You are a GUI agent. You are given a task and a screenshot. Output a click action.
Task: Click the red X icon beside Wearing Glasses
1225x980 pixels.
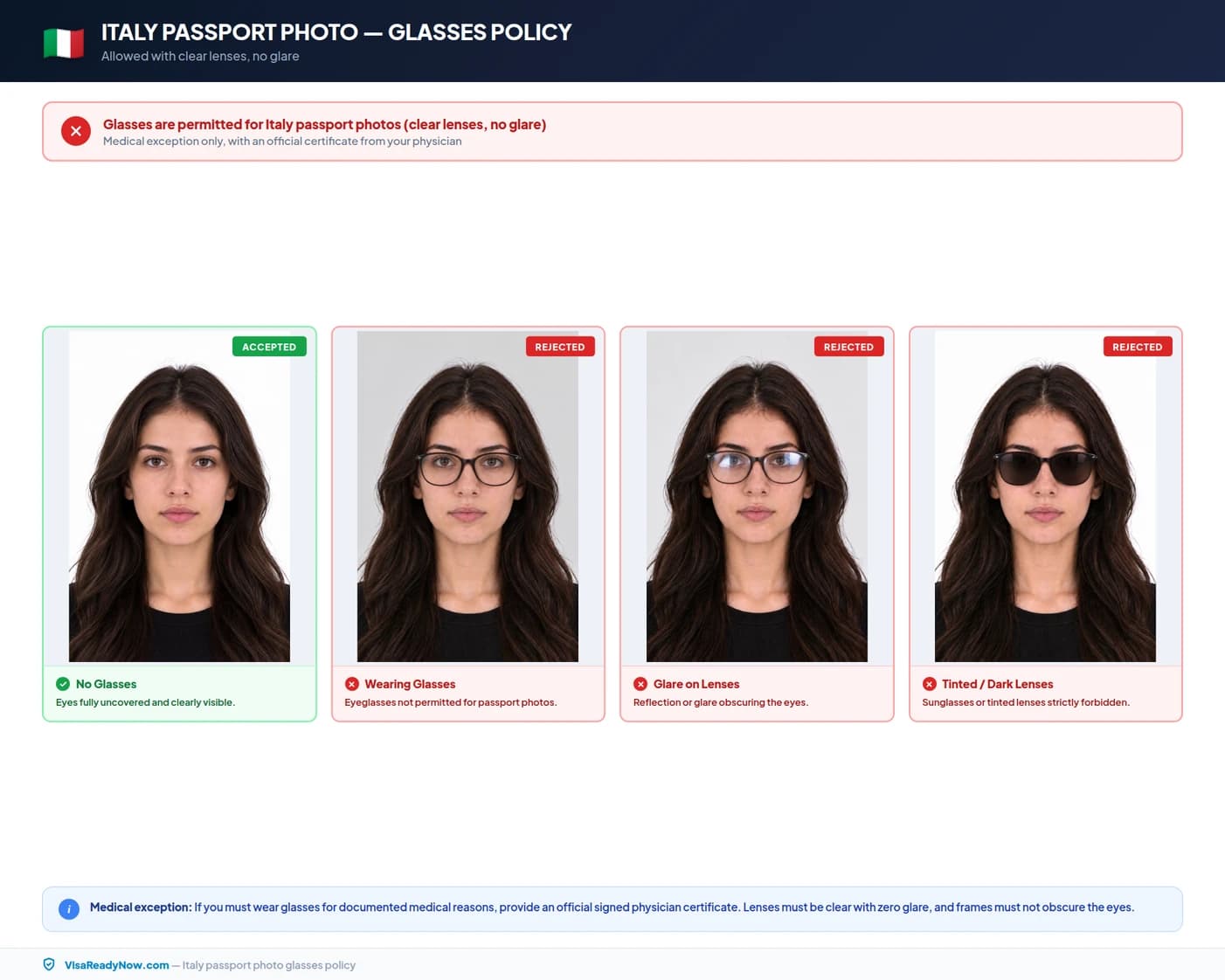click(352, 684)
